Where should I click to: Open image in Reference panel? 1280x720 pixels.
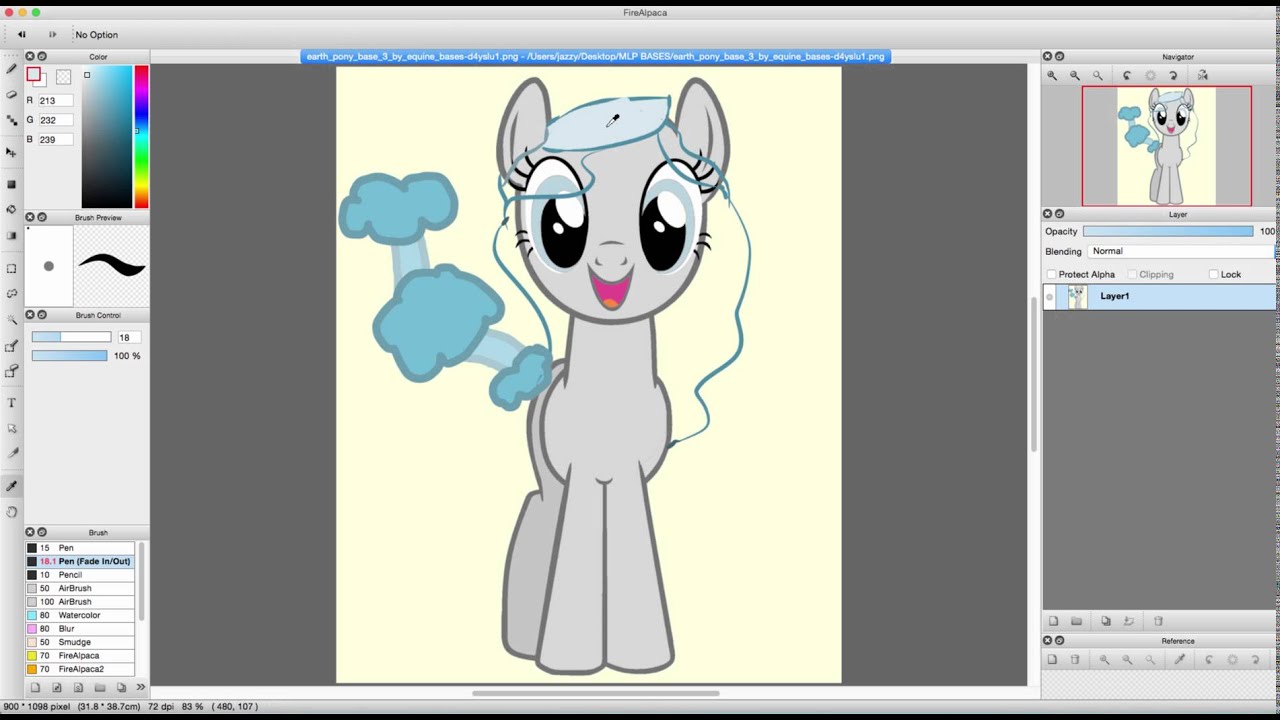click(x=1052, y=660)
